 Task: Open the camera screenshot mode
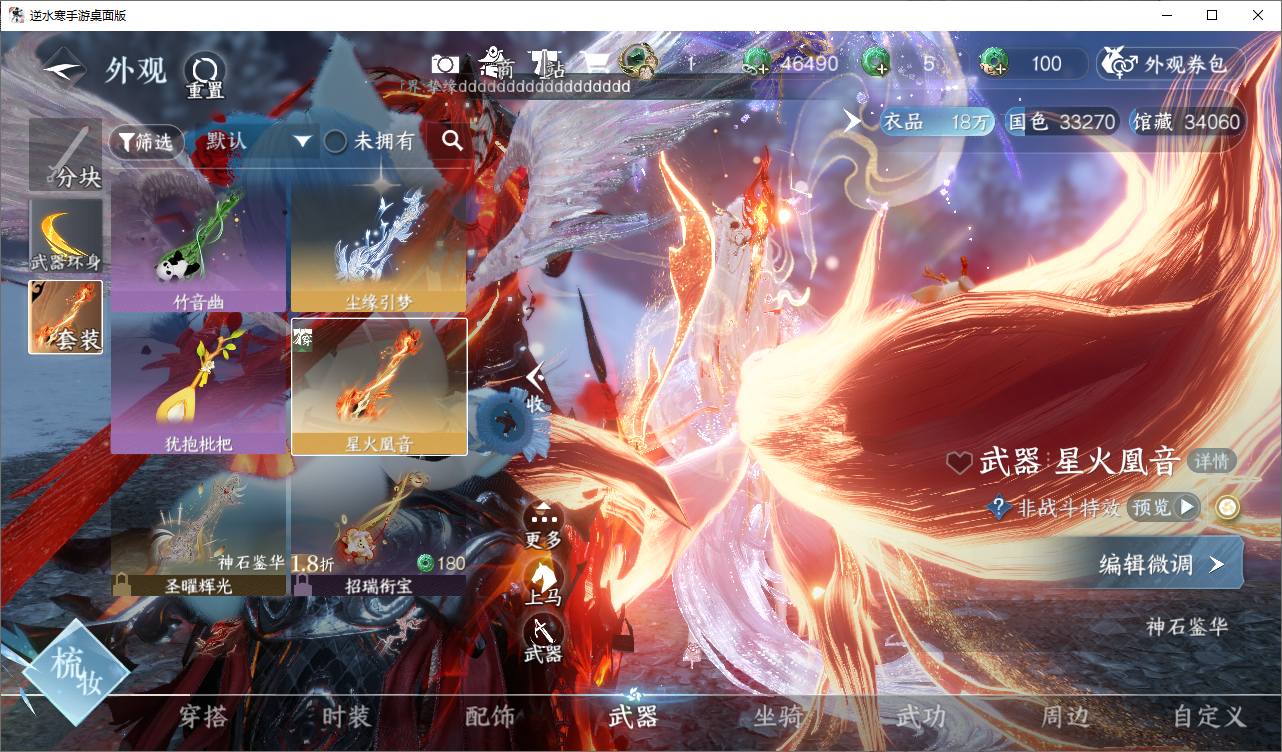click(445, 64)
